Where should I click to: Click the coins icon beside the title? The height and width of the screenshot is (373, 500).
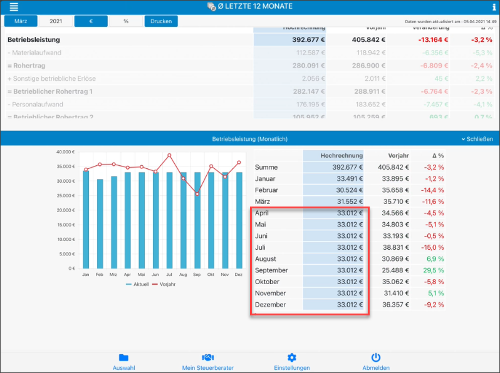tap(211, 7)
